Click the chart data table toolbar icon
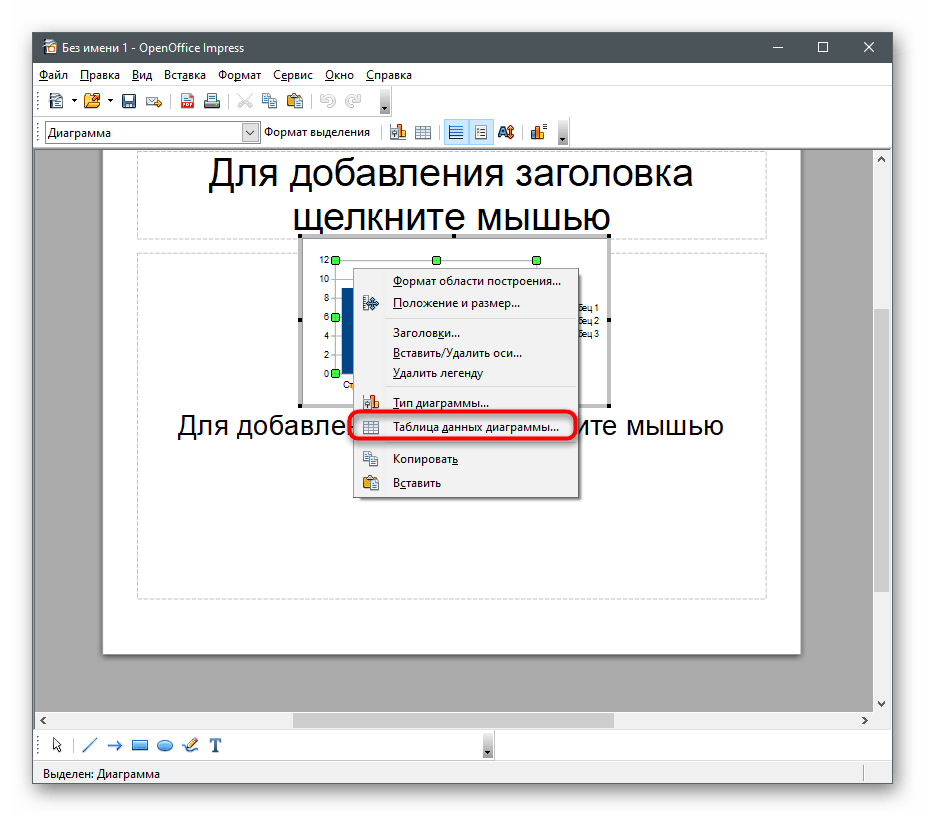The width and height of the screenshot is (925, 816). (x=423, y=132)
